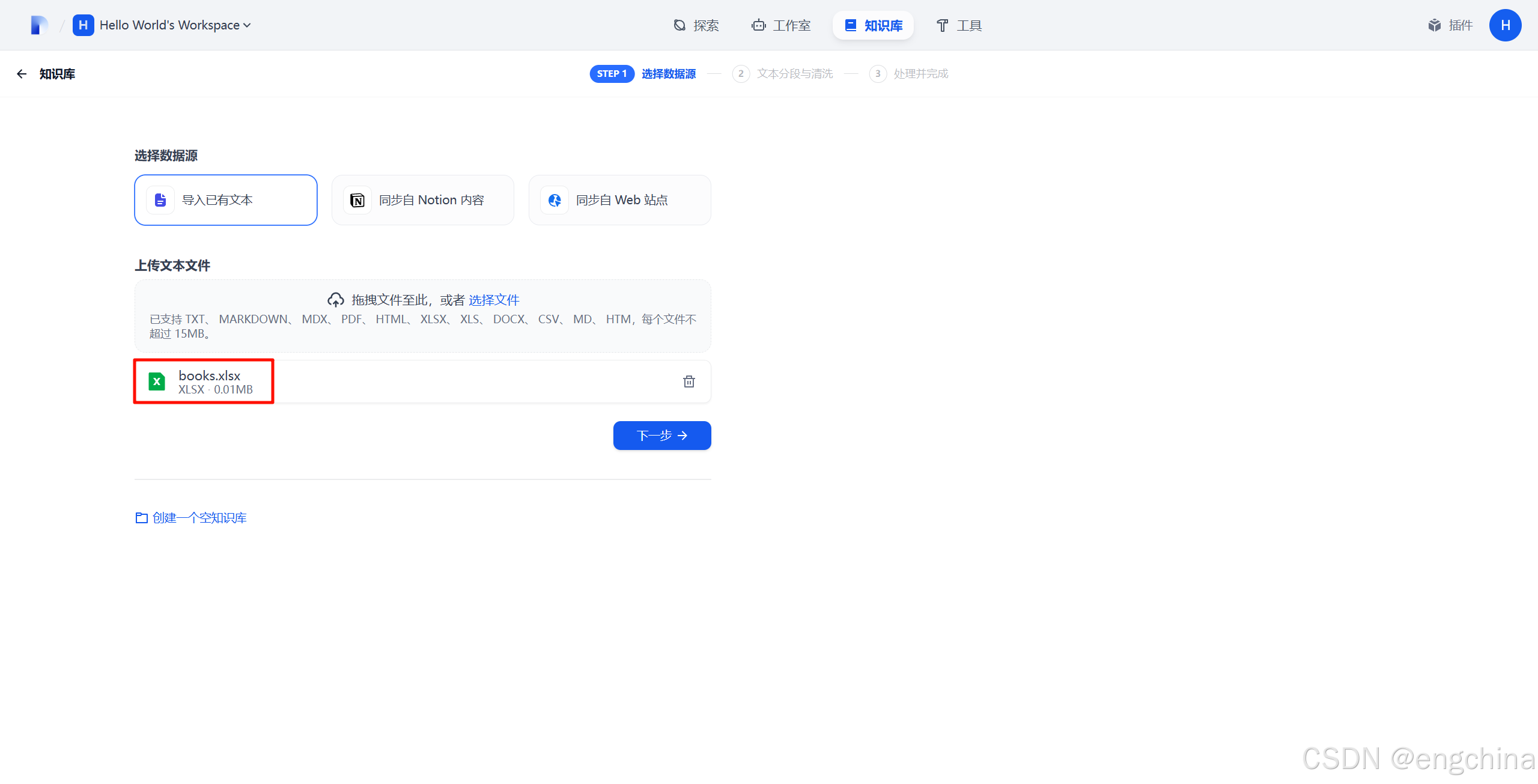Select 同步自 Notion 内容 data source
The width and height of the screenshot is (1538, 784).
pyautogui.click(x=422, y=200)
